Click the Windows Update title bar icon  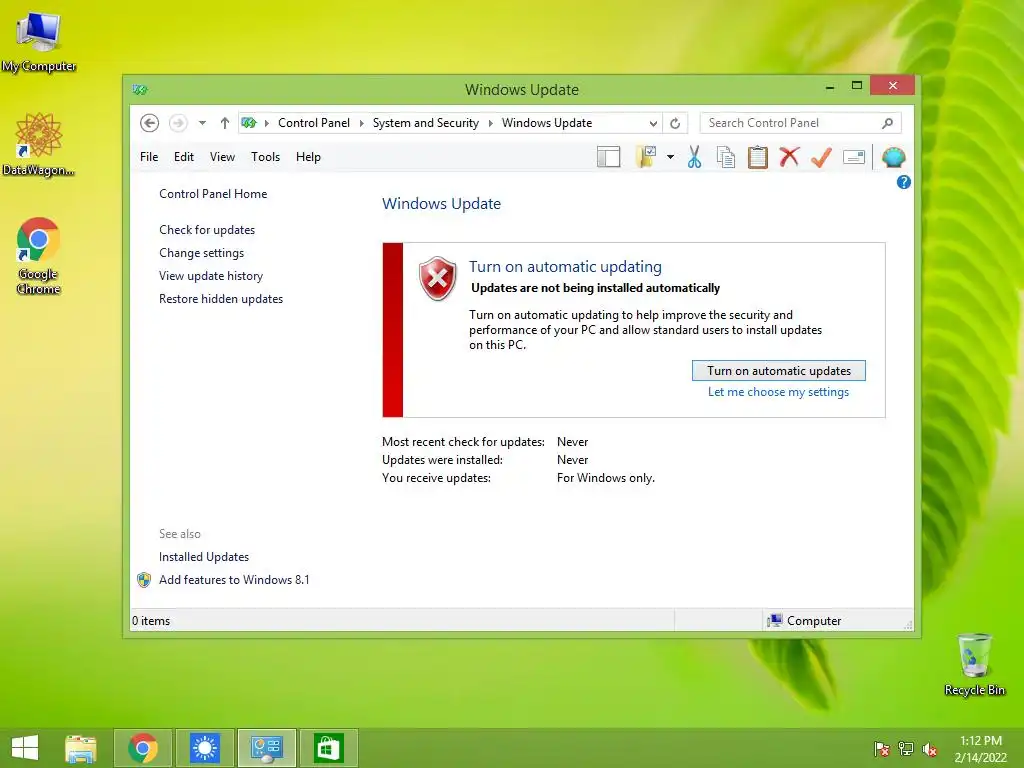(x=140, y=89)
